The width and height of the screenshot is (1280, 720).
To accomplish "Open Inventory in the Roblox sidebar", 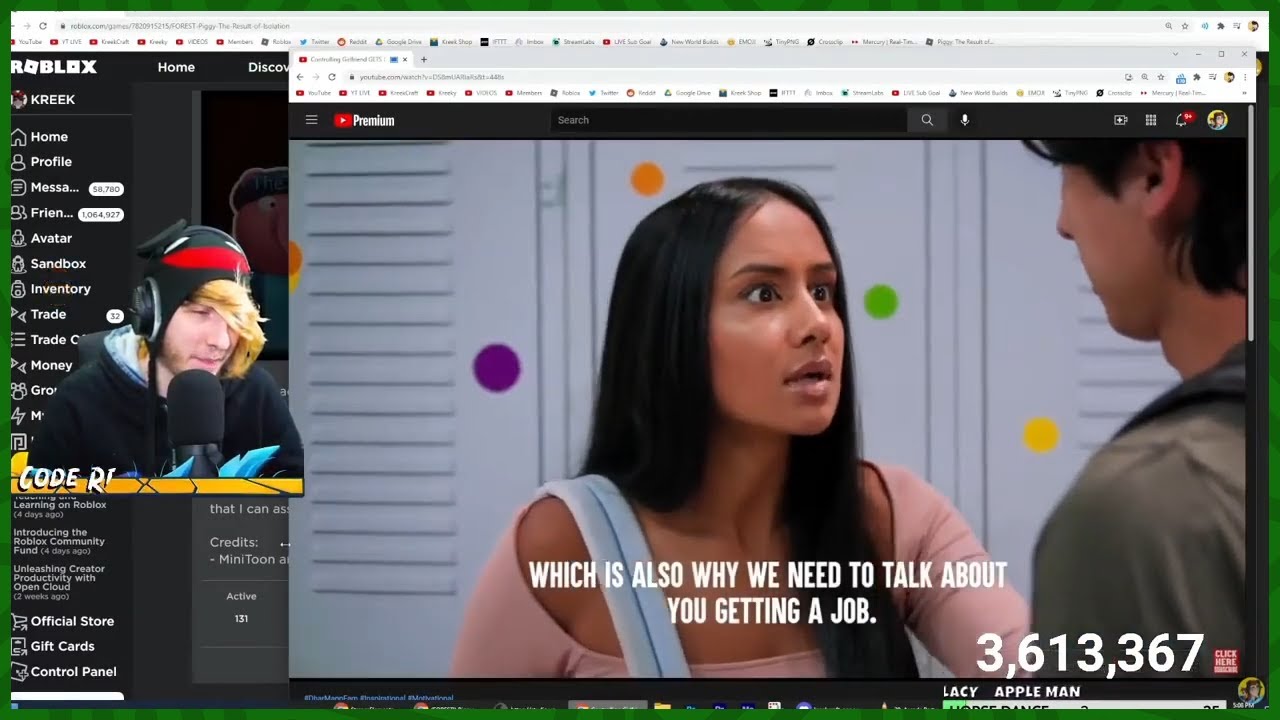I will click(x=50, y=289).
